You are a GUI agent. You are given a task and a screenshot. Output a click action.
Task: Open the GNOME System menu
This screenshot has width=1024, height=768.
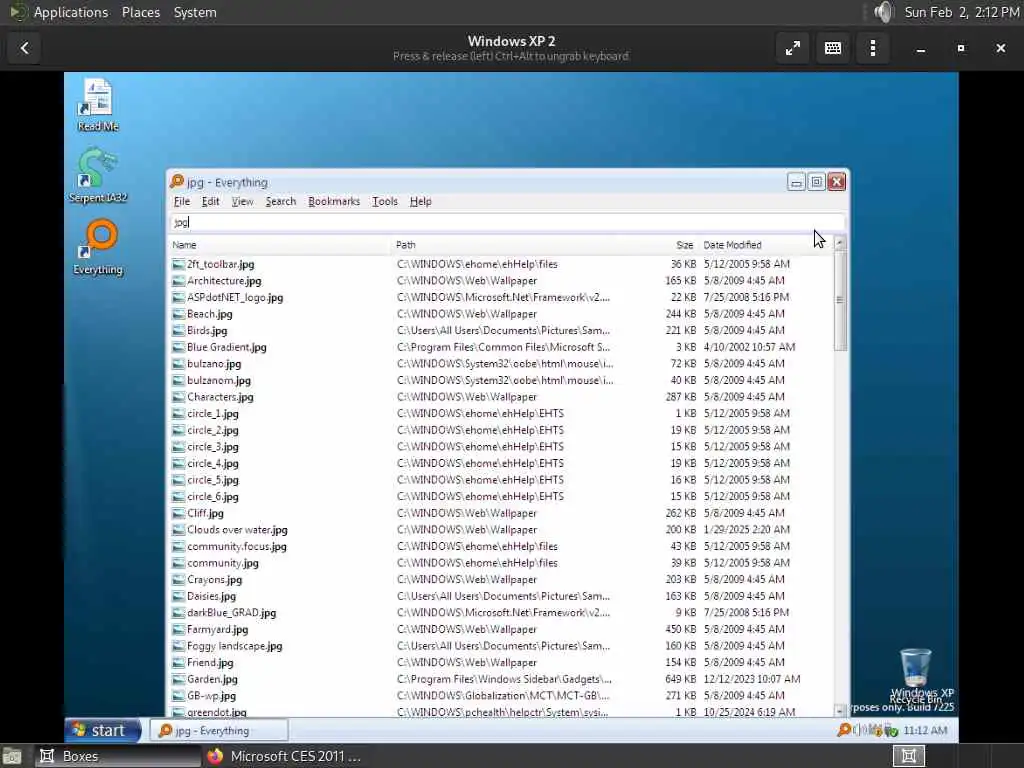coord(195,12)
